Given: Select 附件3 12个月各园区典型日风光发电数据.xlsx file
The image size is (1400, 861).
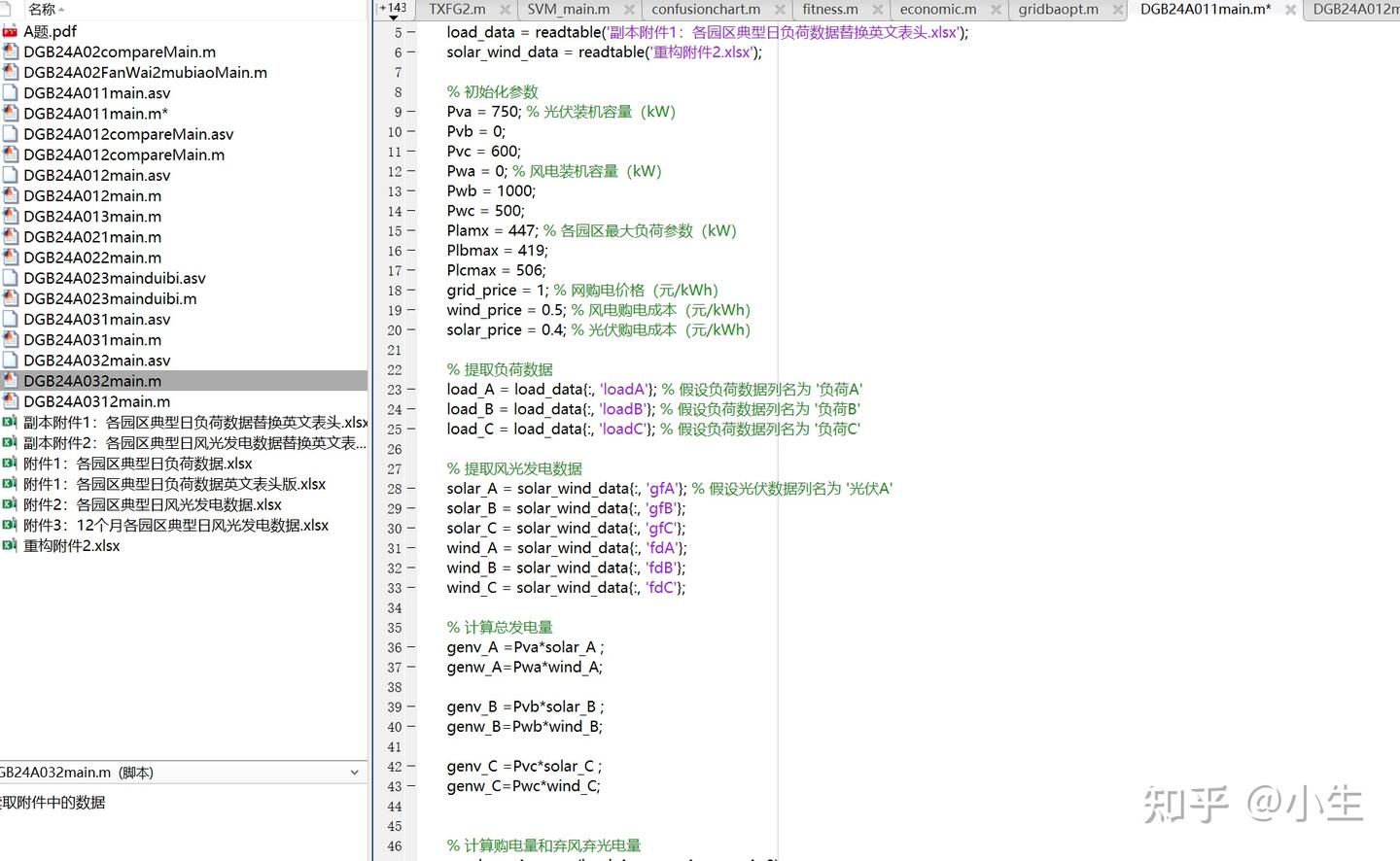Looking at the screenshot, I should (176, 525).
